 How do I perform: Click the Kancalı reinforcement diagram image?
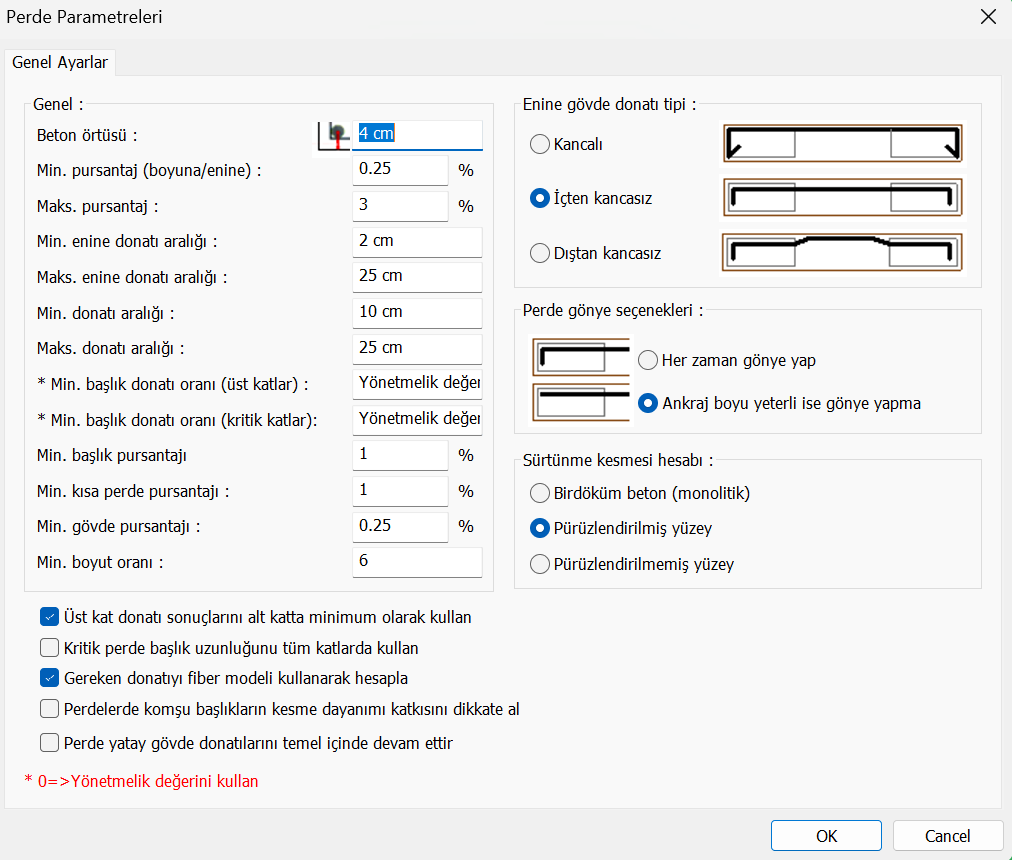tap(841, 144)
